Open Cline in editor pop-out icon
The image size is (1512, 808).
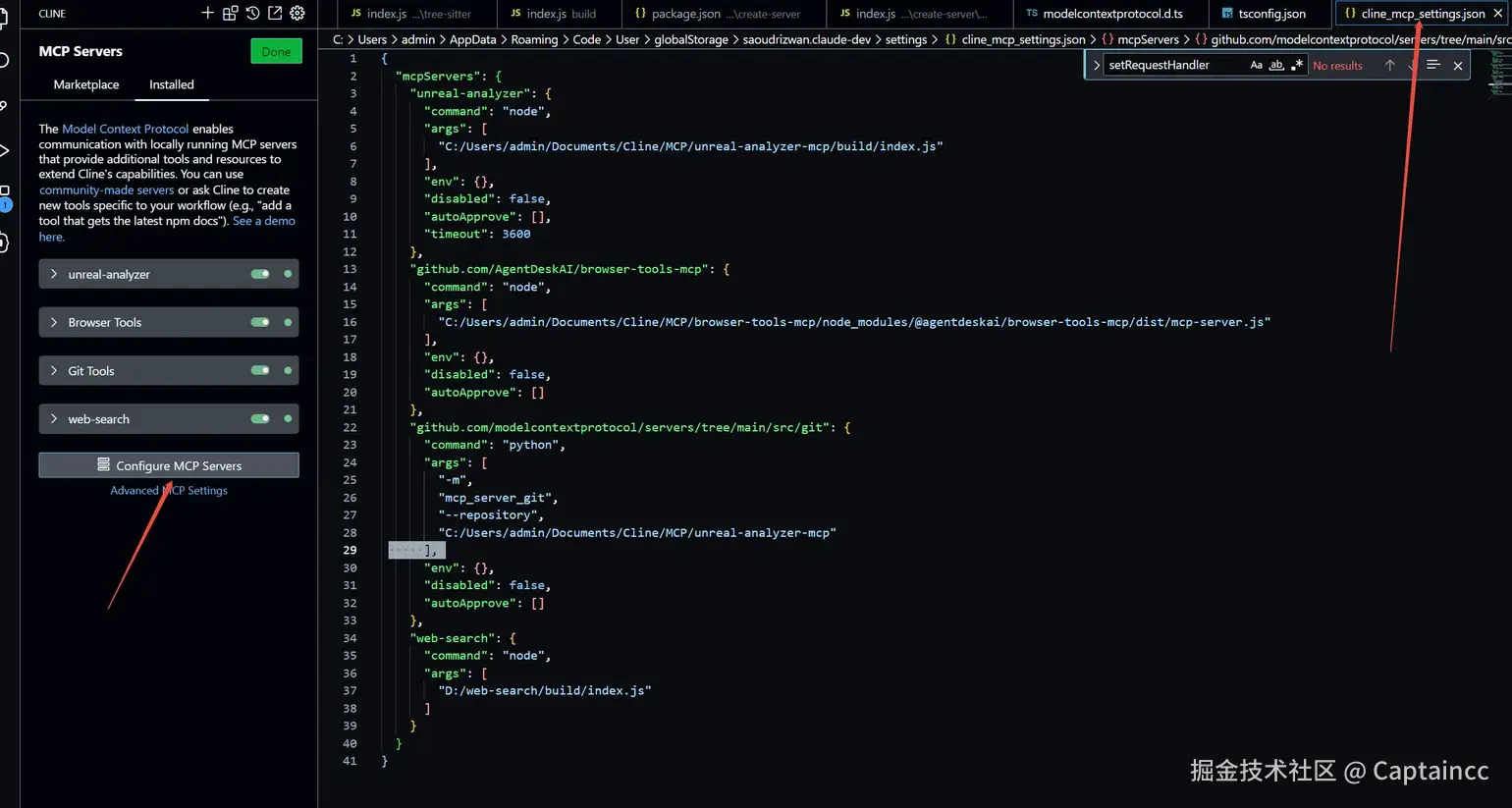[275, 13]
